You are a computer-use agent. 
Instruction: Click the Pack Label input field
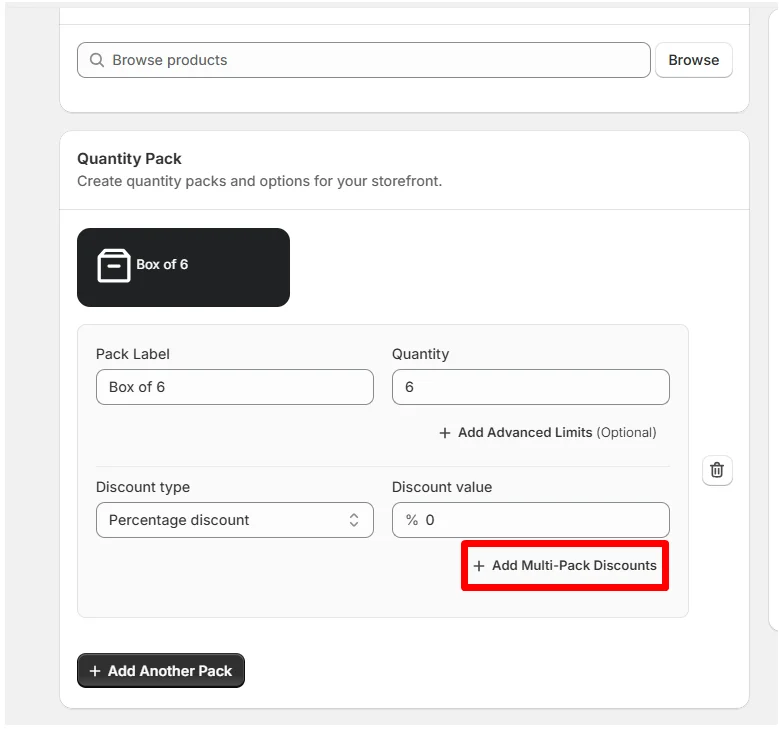pos(234,387)
